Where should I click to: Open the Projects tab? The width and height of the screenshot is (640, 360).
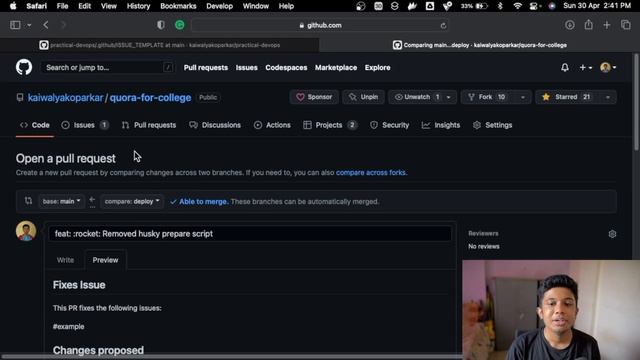click(x=330, y=125)
